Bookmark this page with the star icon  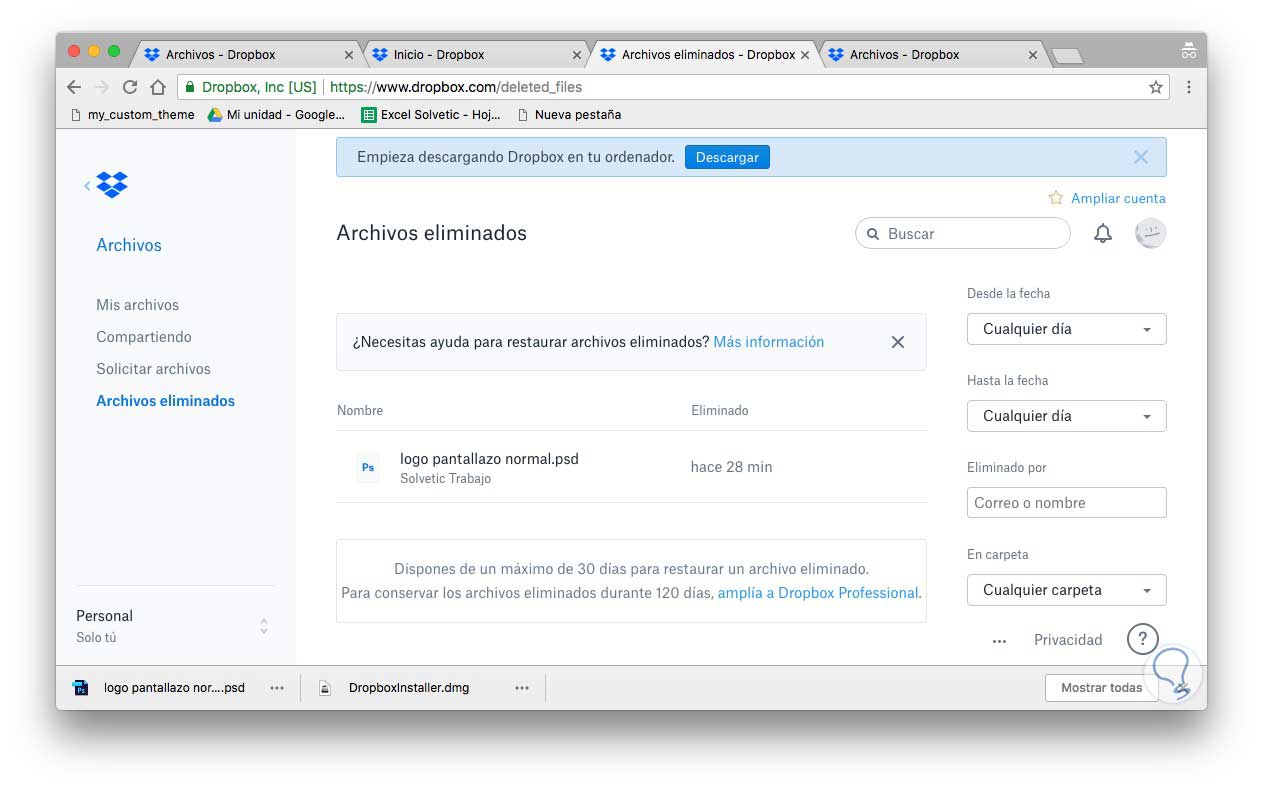click(1156, 87)
